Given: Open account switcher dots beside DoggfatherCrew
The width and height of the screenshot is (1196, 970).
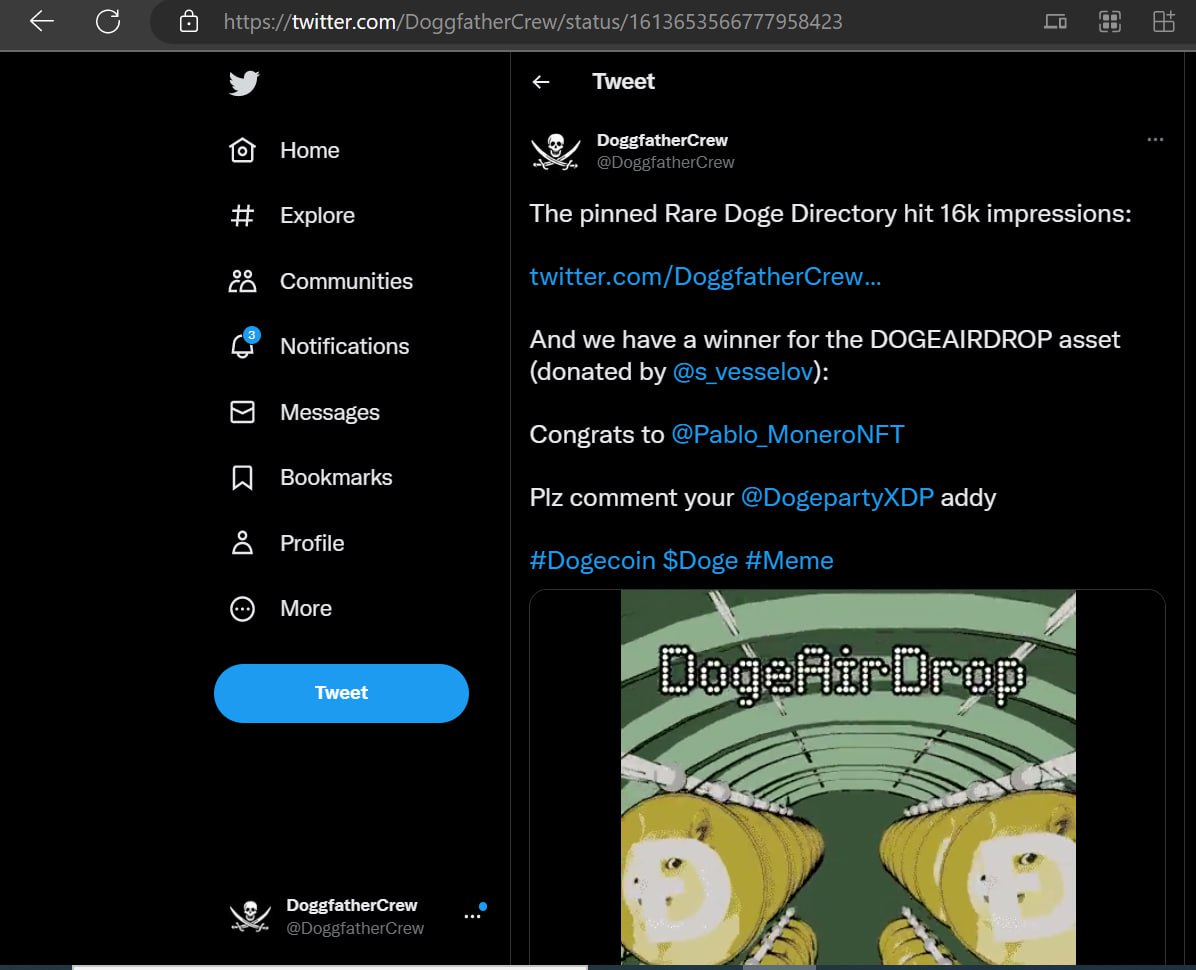Looking at the screenshot, I should coord(472,916).
